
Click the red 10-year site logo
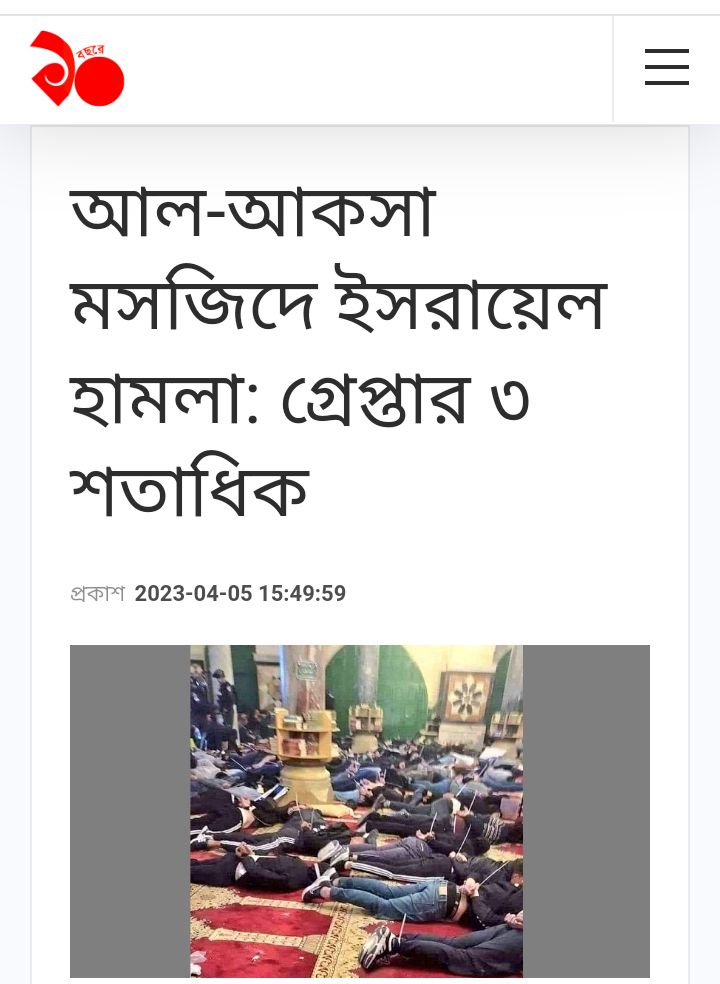tap(77, 68)
